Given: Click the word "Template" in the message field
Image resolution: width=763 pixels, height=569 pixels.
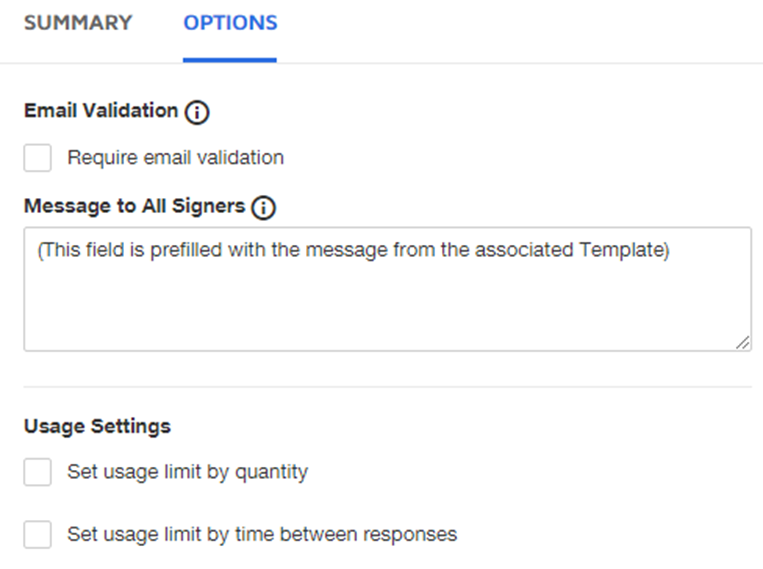Looking at the screenshot, I should 620,250.
